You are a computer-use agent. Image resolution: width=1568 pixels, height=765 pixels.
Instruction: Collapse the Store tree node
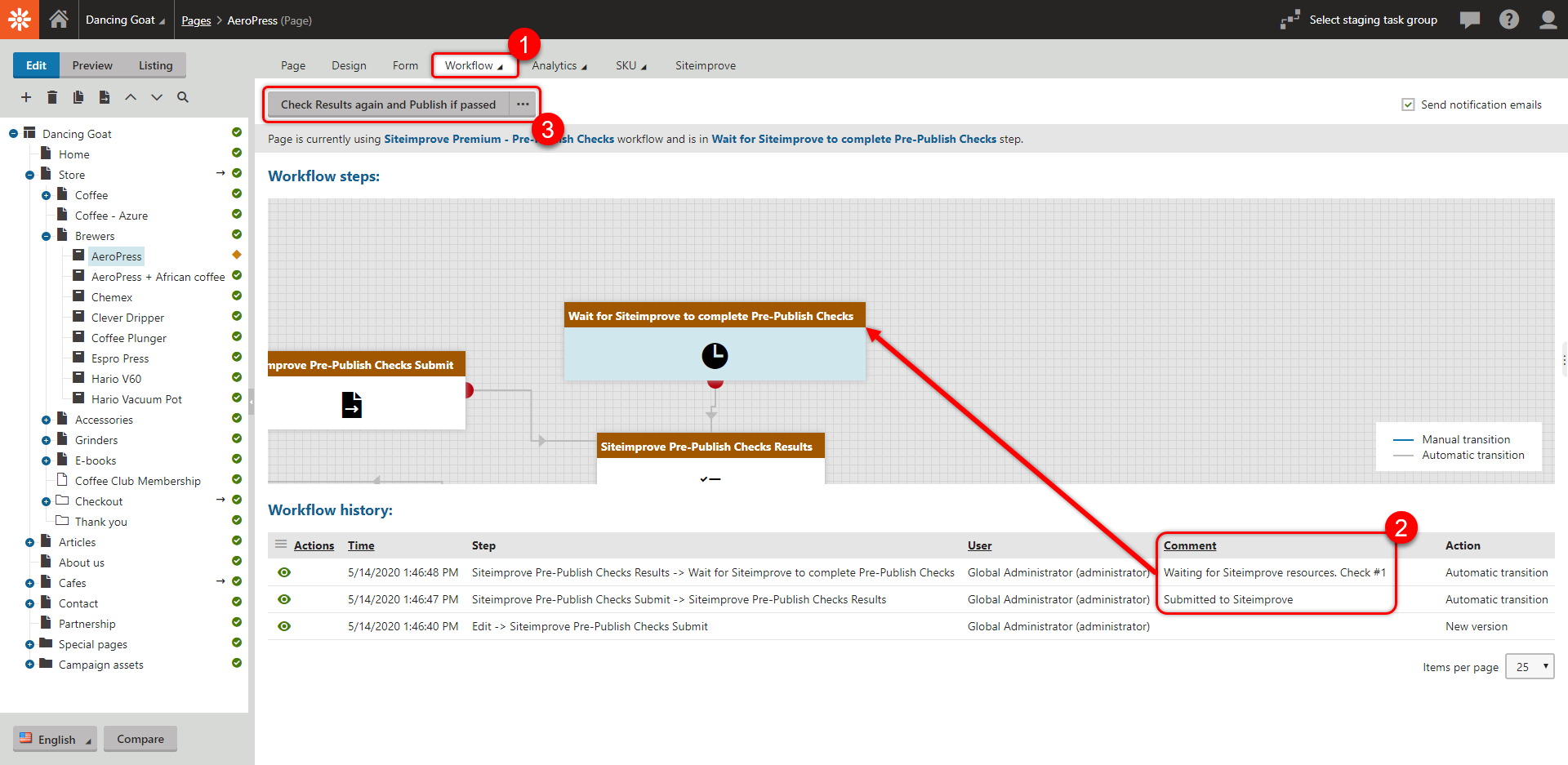29,175
